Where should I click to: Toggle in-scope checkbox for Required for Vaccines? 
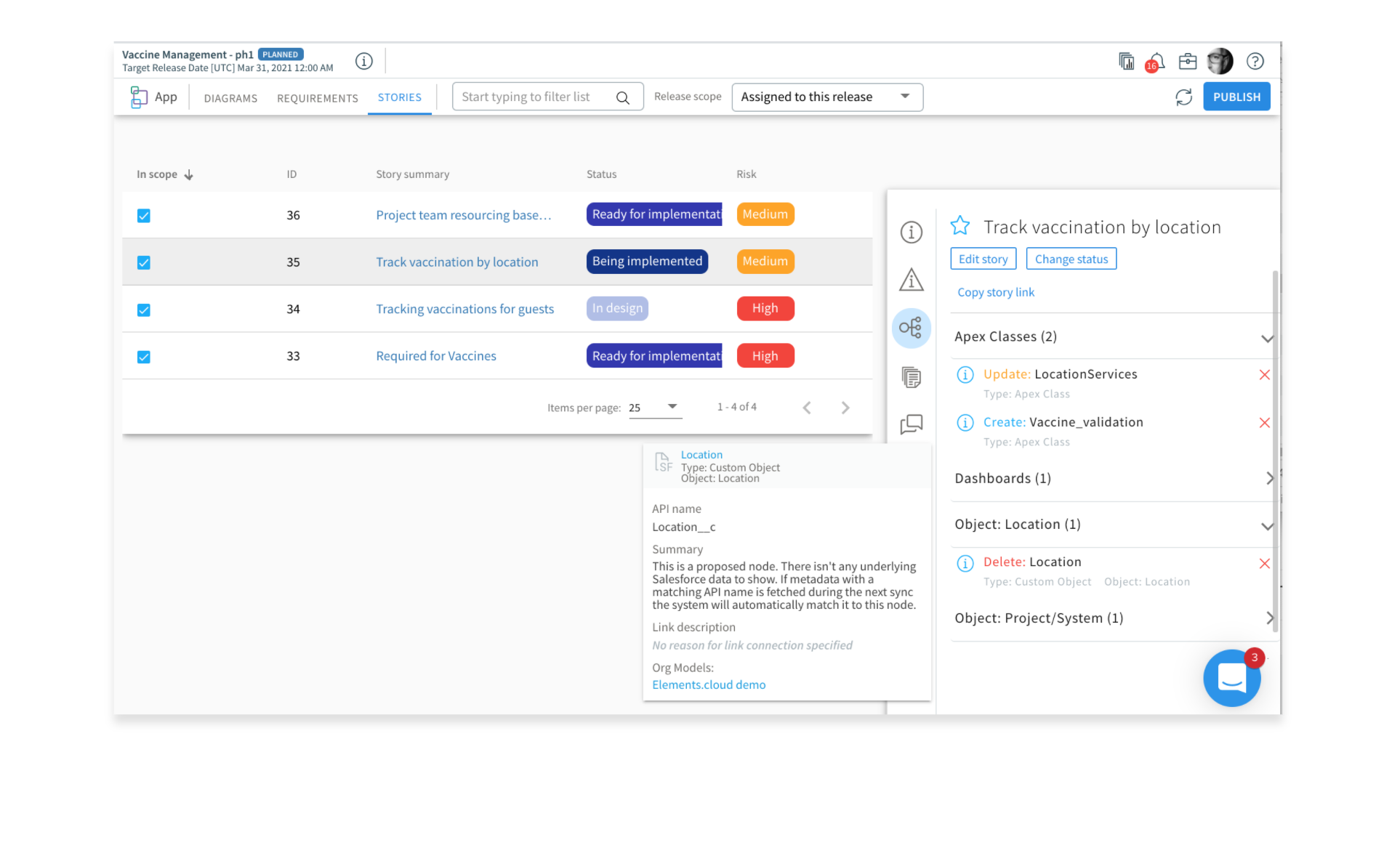(144, 357)
